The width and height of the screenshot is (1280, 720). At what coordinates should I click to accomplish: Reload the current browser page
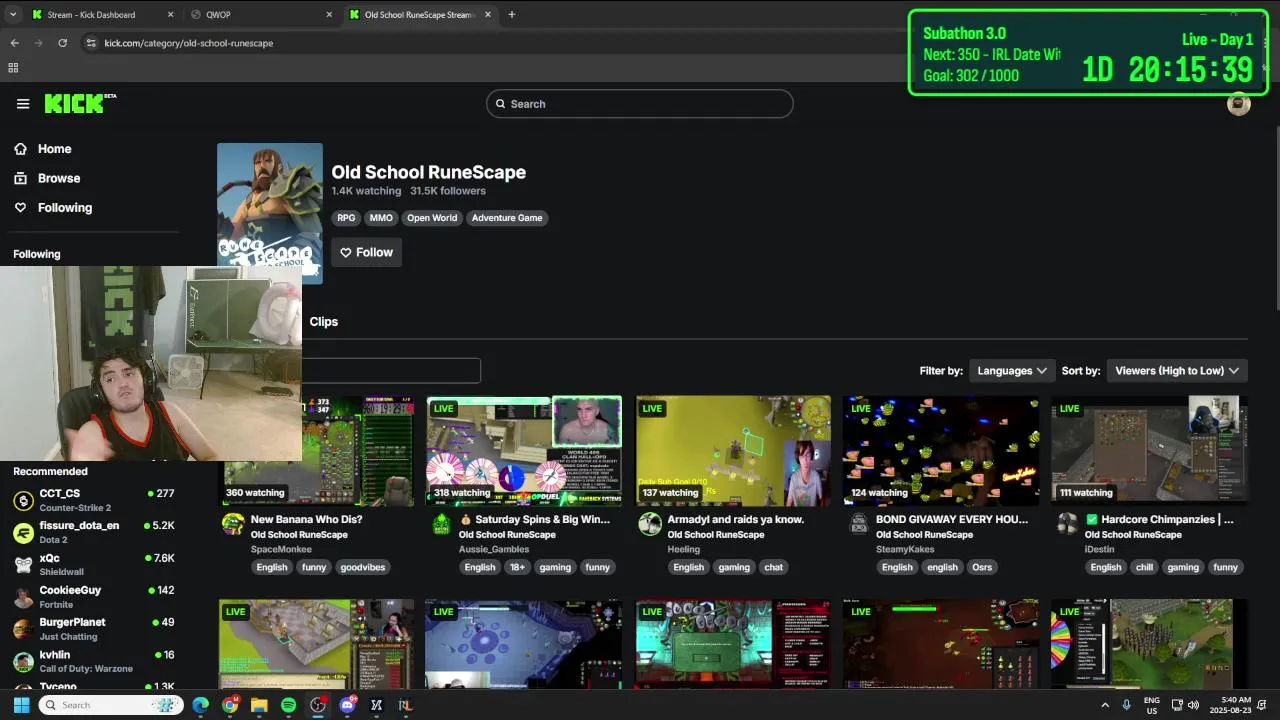(x=62, y=43)
